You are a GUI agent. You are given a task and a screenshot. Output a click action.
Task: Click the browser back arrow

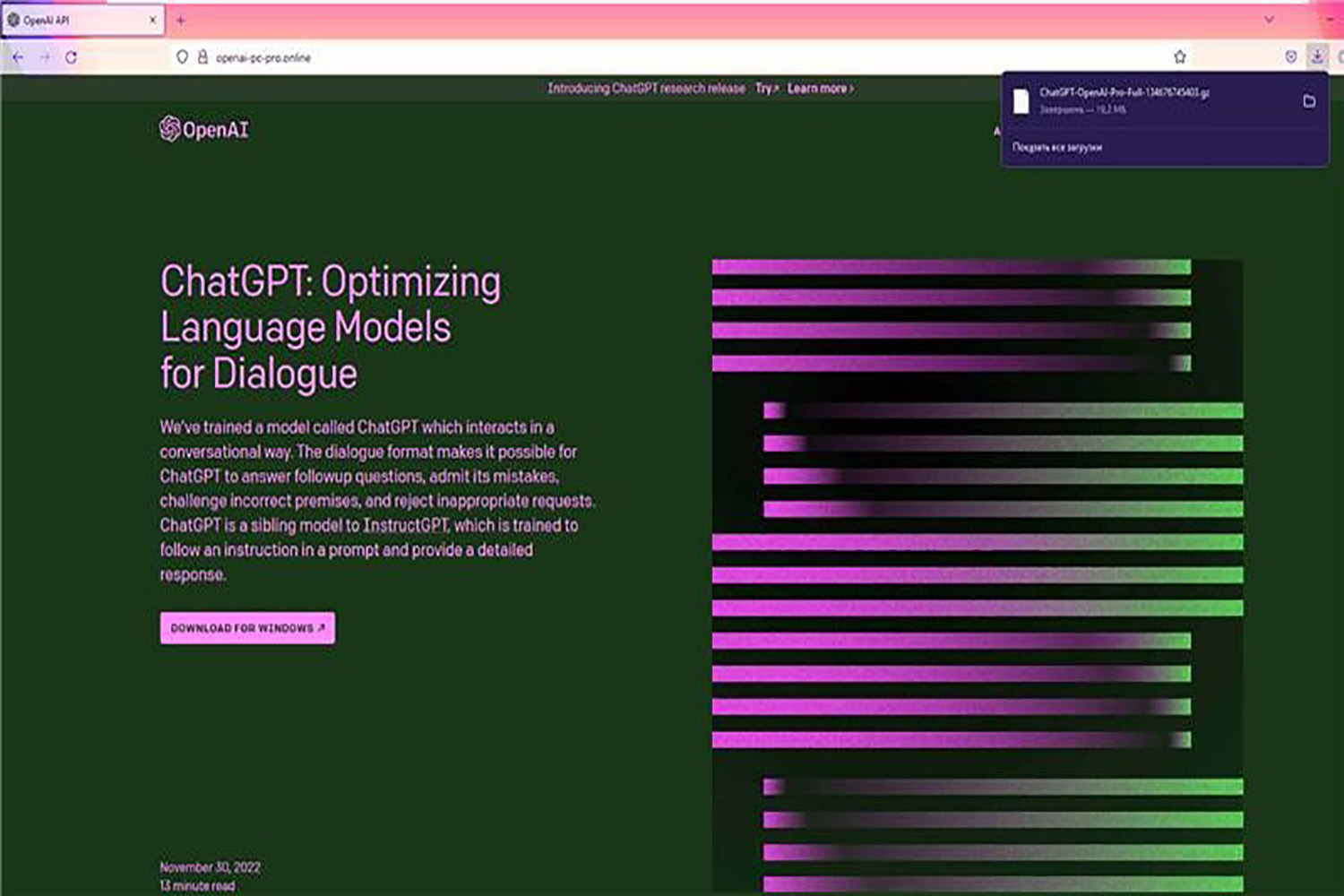pos(18,57)
